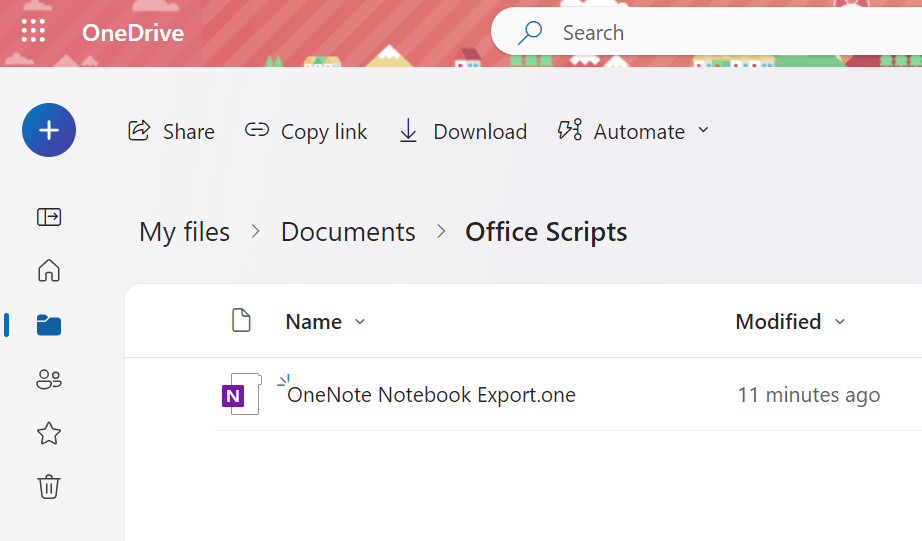Screen dimensions: 922x541
Task: Click the search magnifier icon
Action: (530, 32)
